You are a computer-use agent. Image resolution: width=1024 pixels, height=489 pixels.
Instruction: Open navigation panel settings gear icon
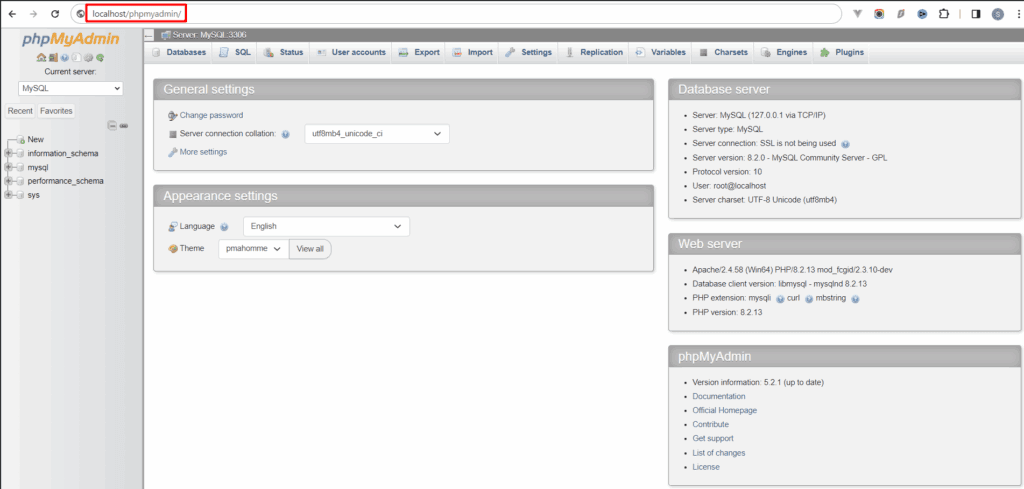[88, 57]
